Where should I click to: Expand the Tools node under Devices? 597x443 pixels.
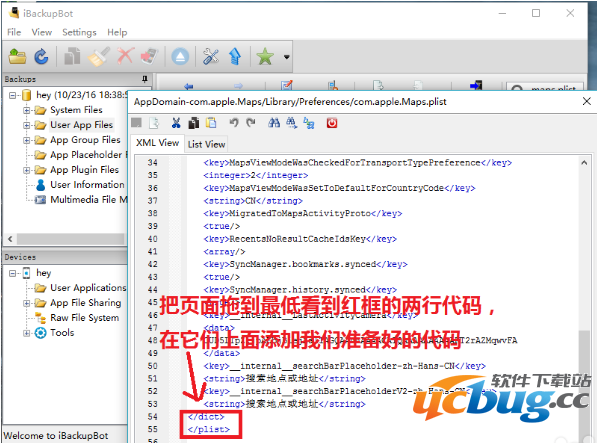26,333
